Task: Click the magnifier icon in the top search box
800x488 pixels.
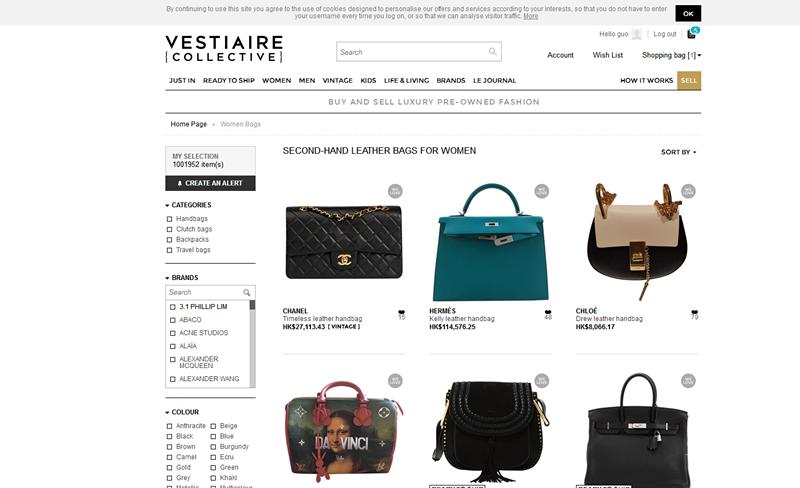Action: coord(492,52)
